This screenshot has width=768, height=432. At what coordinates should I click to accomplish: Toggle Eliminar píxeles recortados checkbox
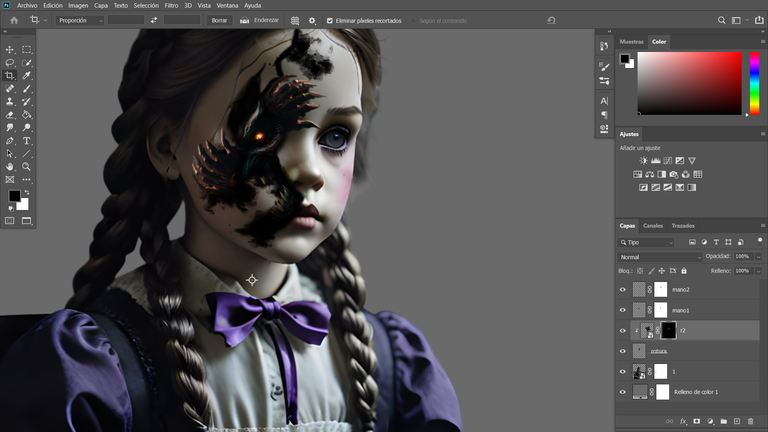[x=330, y=21]
